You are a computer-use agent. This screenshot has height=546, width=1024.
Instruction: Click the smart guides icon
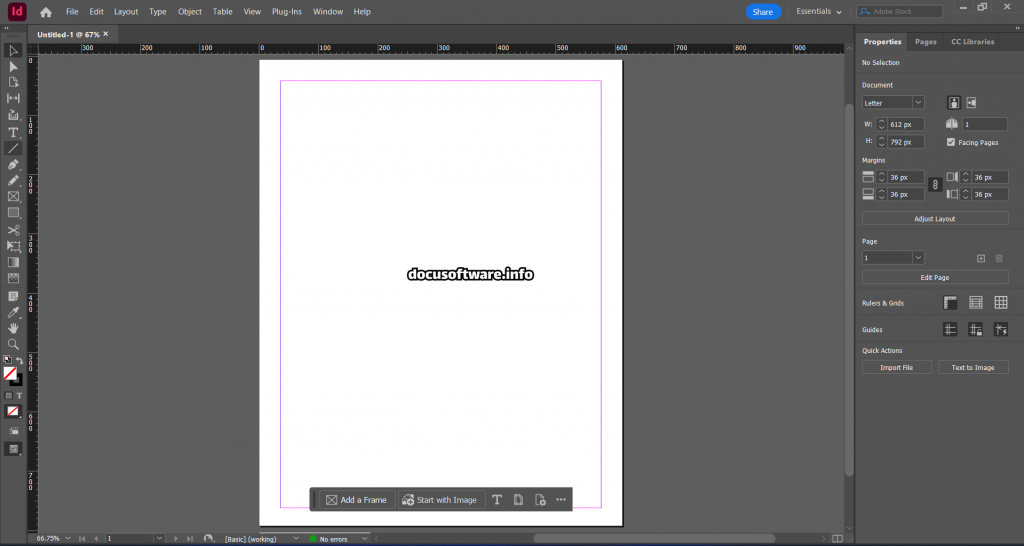(1001, 330)
